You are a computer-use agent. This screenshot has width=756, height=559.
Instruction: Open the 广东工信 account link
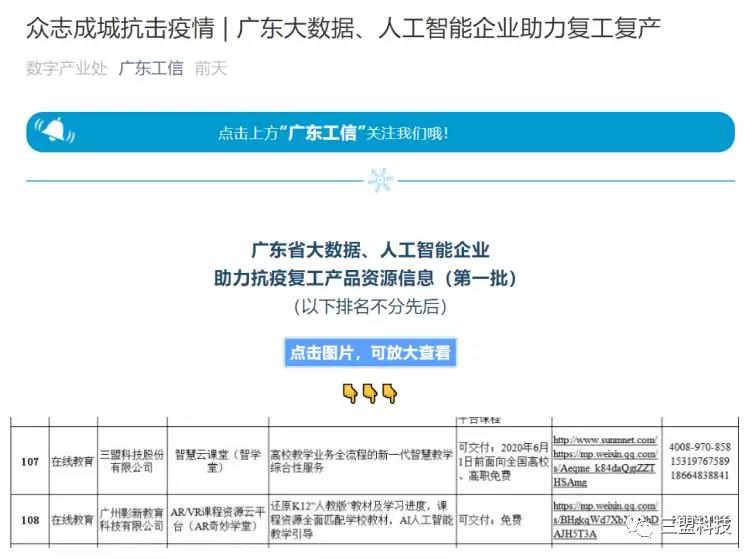click(x=151, y=68)
